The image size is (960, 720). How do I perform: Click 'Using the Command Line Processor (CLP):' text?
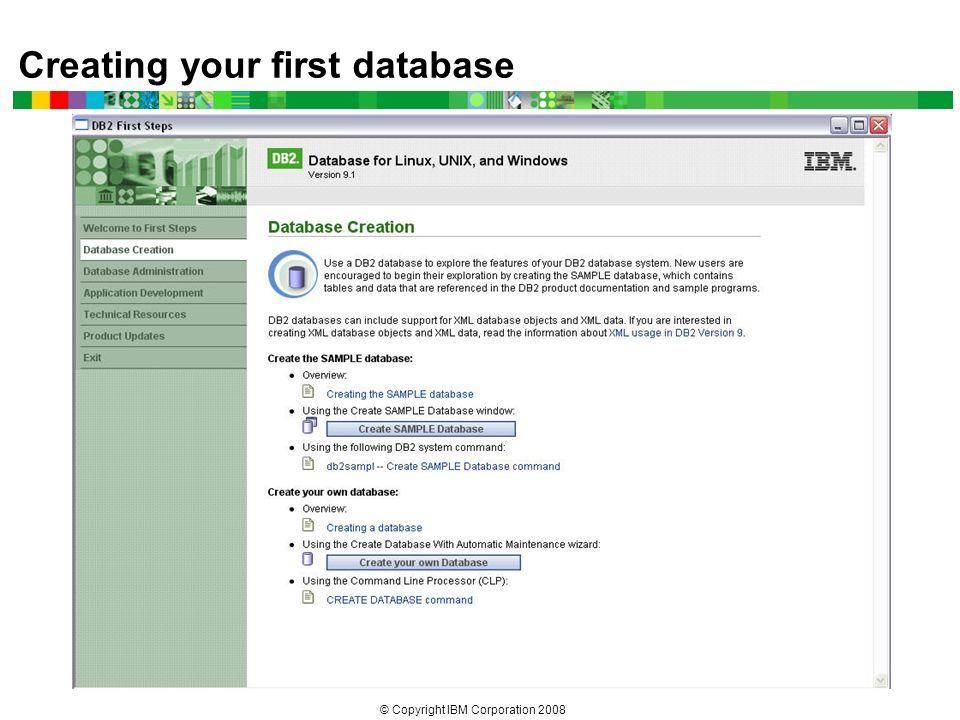click(x=405, y=580)
